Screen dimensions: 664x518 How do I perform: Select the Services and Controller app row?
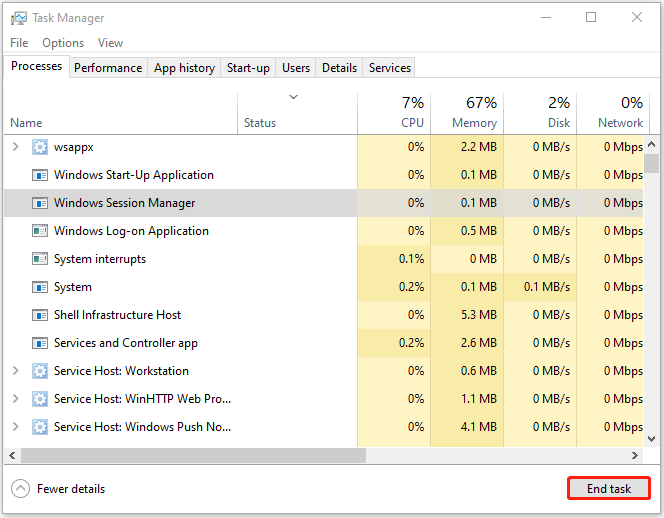[x=324, y=343]
